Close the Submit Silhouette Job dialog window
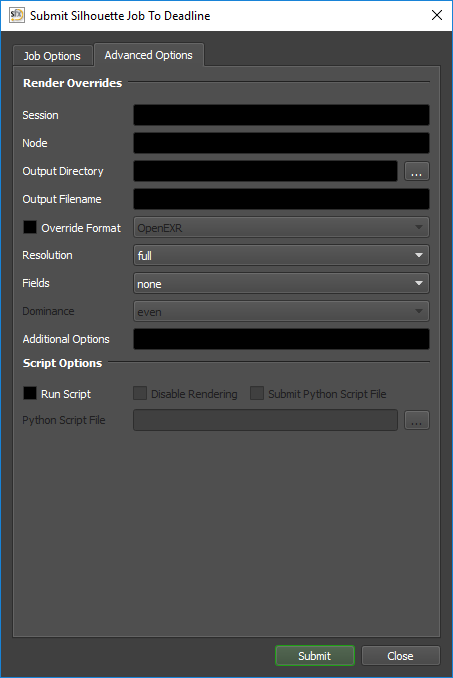The image size is (453, 678). pyautogui.click(x=437, y=15)
